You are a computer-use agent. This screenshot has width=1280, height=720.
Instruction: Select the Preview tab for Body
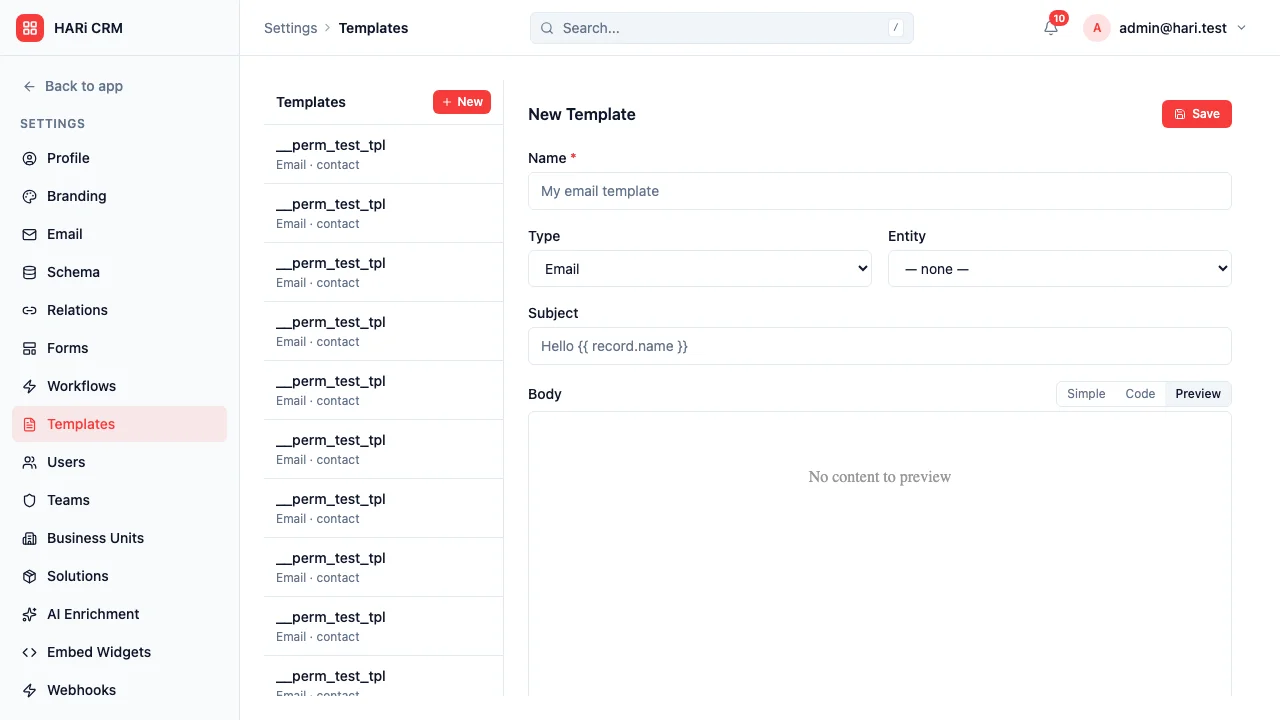click(x=1197, y=393)
